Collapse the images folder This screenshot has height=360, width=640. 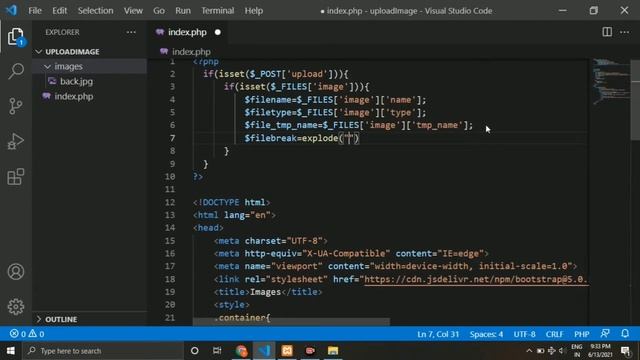[x=48, y=66]
